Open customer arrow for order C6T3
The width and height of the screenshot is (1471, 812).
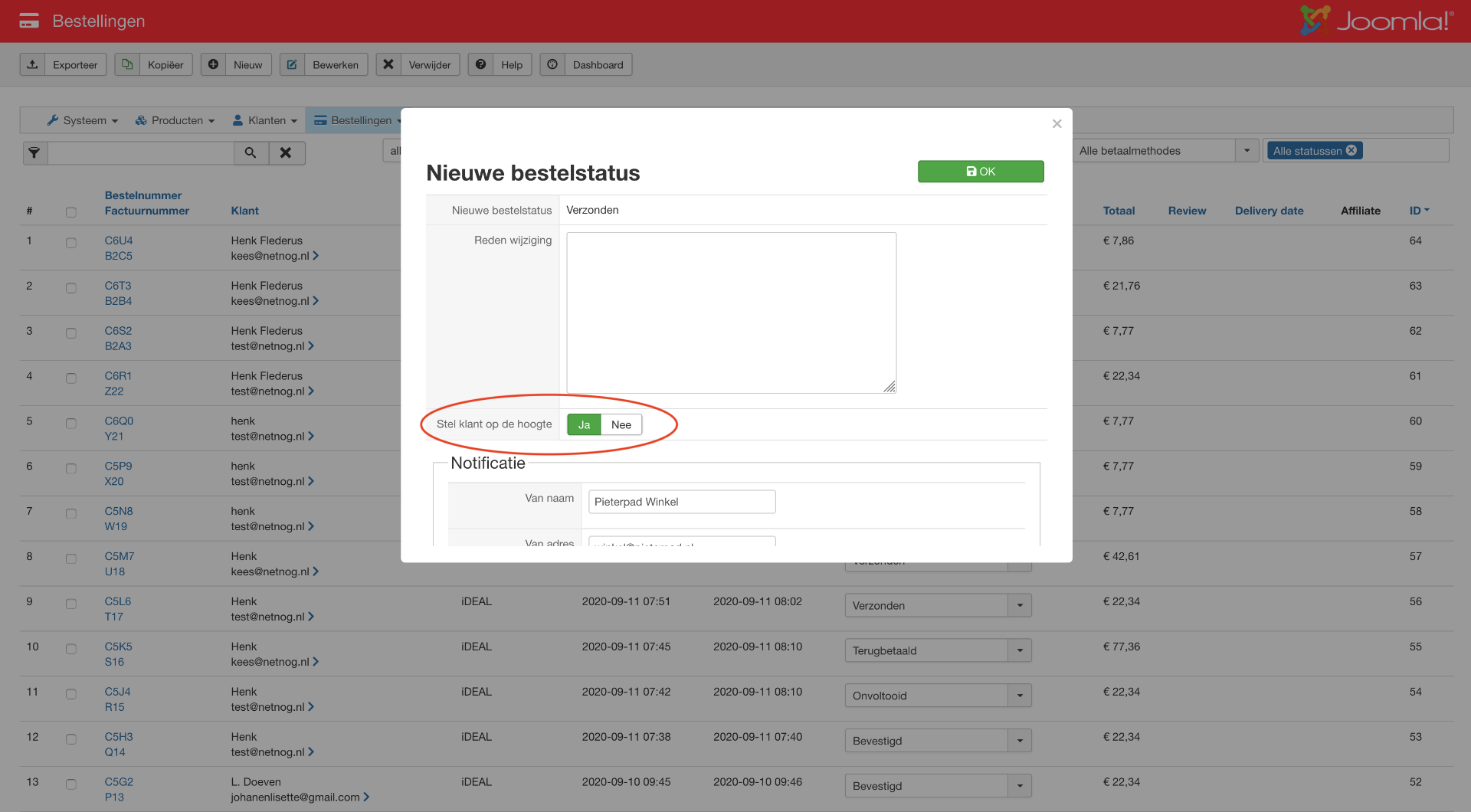(x=316, y=300)
